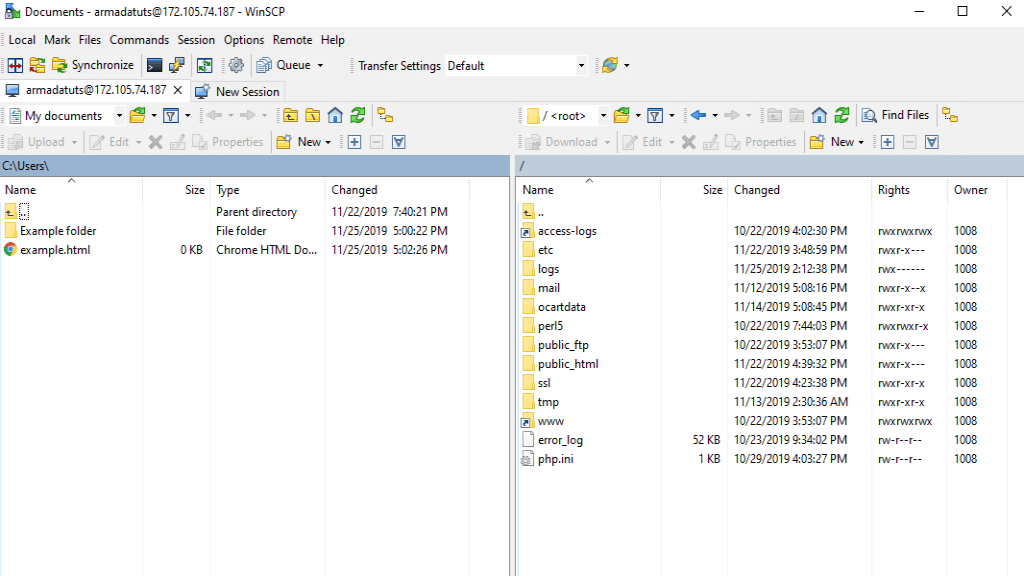
Task: Click local panel invert selection icon
Action: click(398, 142)
